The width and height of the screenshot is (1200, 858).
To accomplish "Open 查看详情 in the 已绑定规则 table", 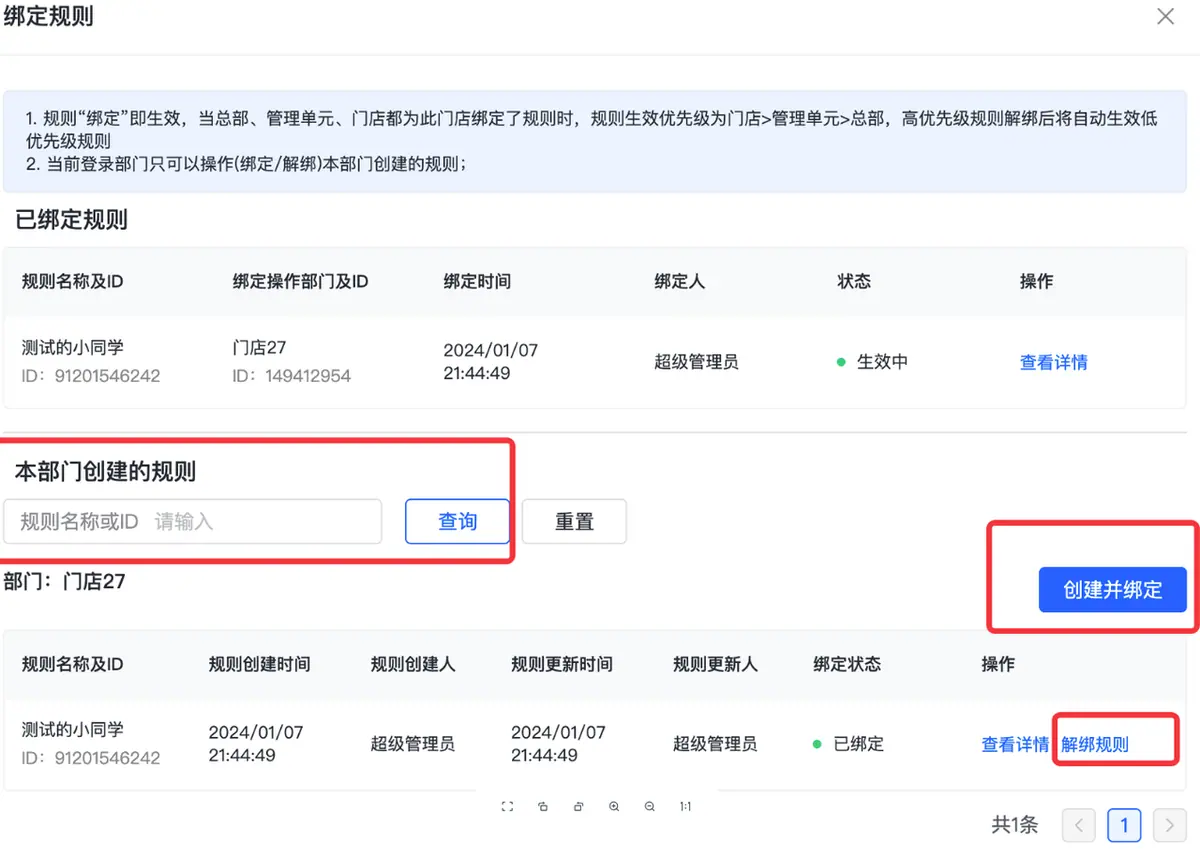I will coord(1054,362).
